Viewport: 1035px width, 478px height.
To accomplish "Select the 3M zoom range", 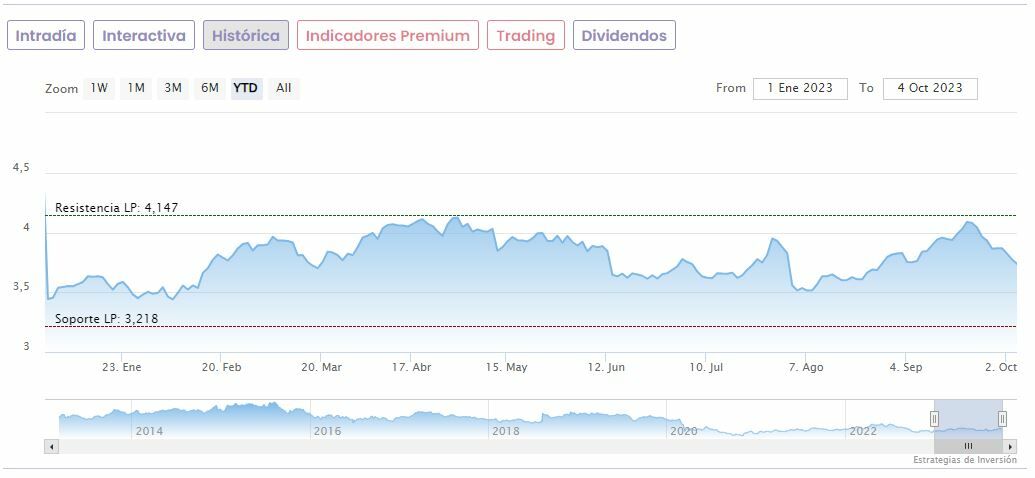I will point(173,88).
